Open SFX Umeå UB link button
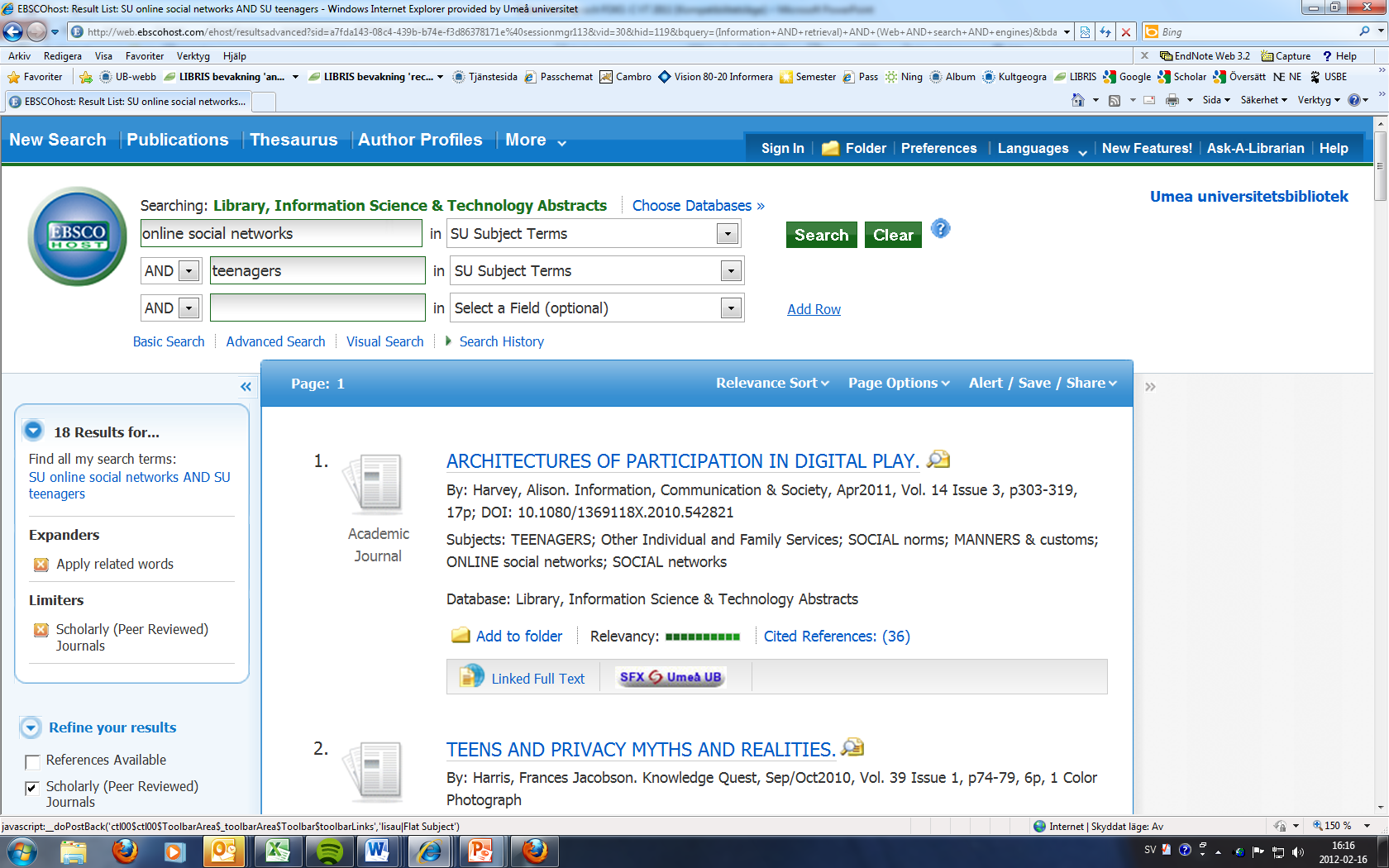 tap(671, 677)
